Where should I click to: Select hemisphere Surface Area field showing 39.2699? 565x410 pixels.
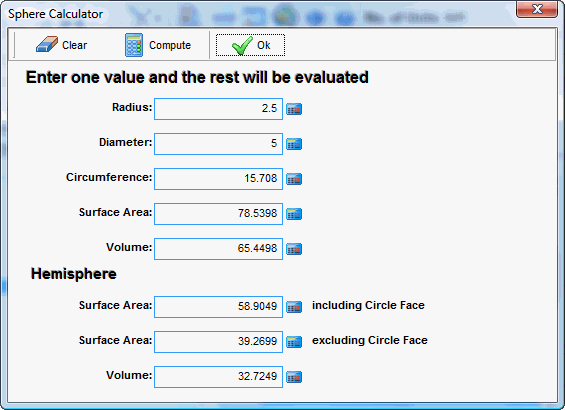(x=218, y=342)
